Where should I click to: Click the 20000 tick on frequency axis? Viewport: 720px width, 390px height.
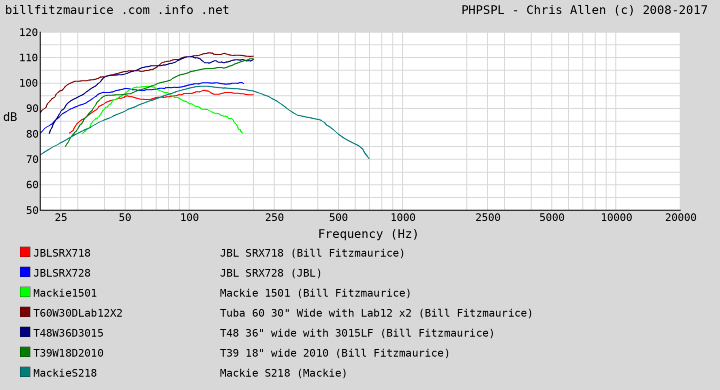coord(681,217)
